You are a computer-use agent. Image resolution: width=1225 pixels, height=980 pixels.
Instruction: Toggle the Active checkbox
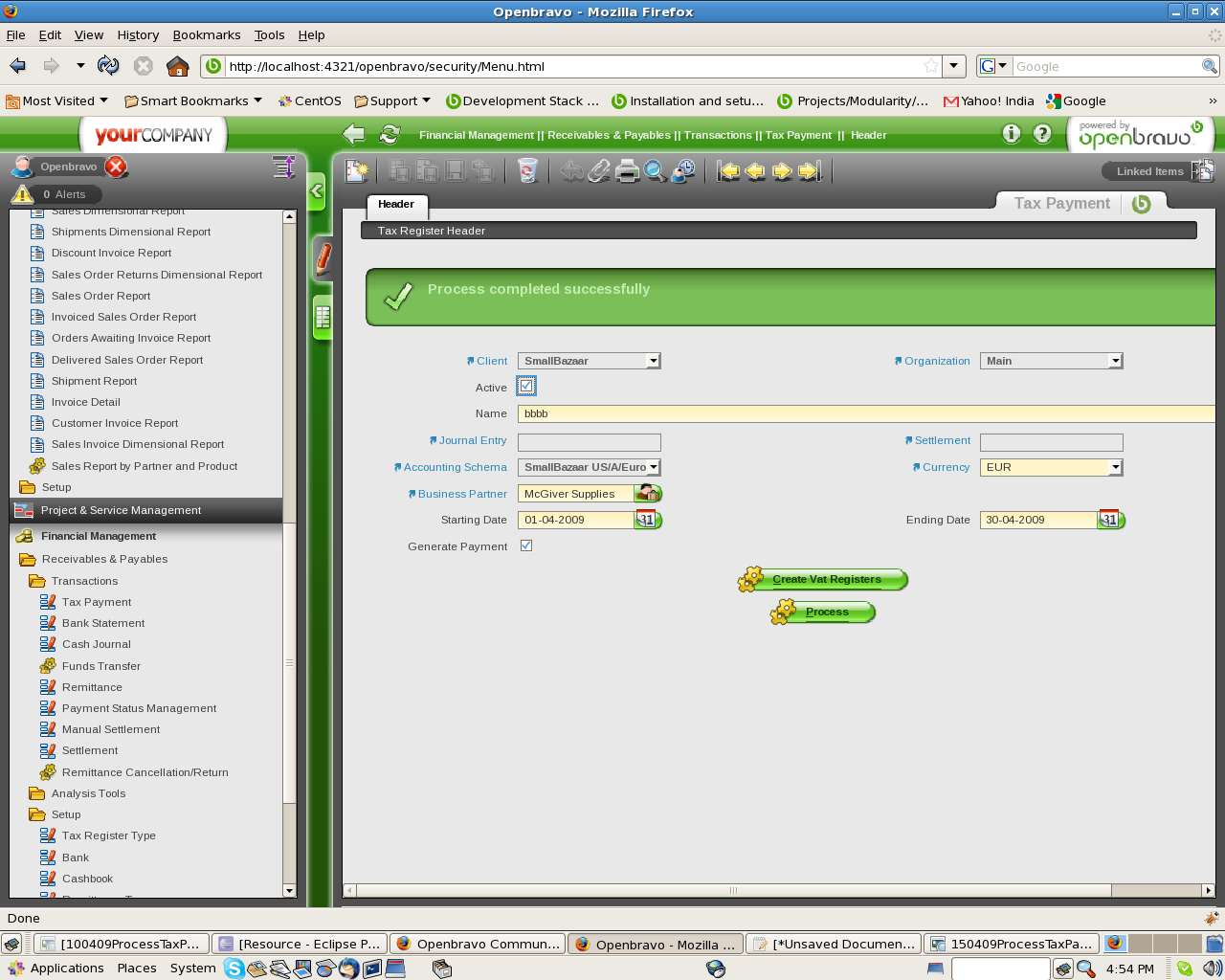(526, 387)
